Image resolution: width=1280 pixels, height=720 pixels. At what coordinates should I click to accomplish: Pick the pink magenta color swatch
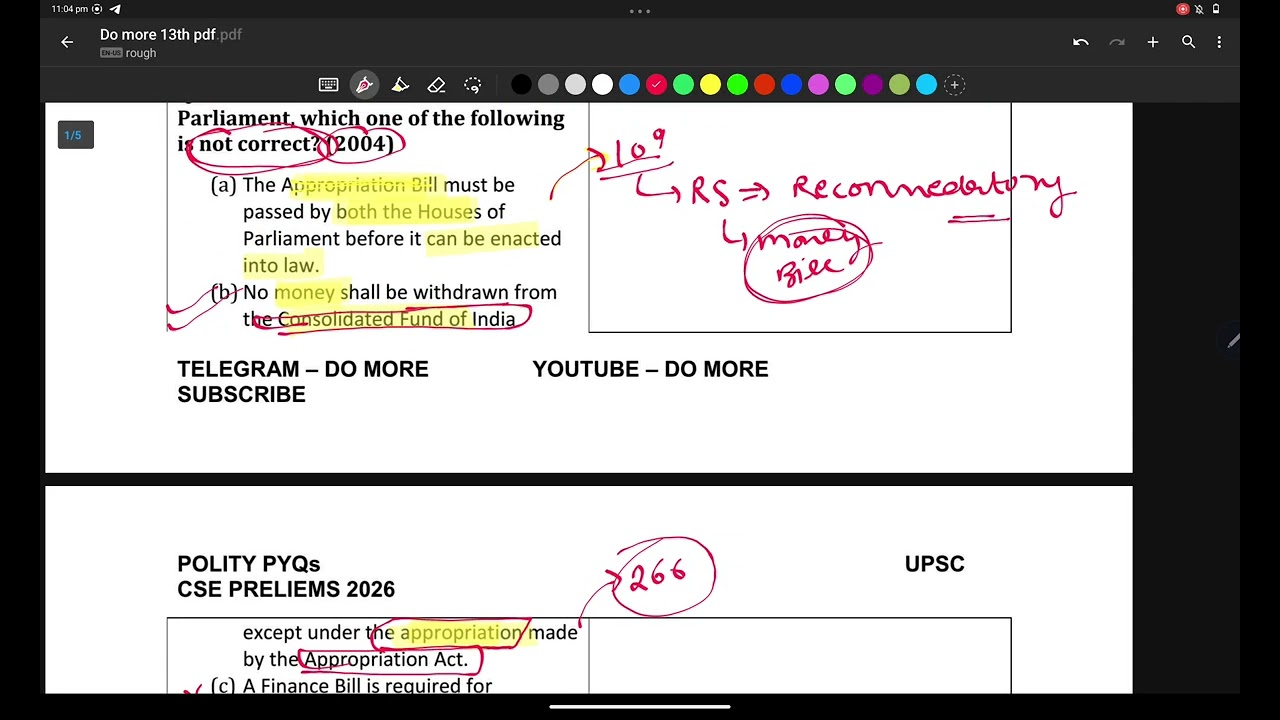818,85
